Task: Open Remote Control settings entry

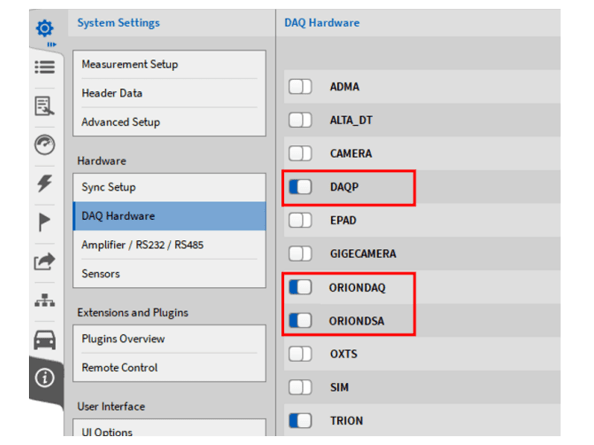Action: click(x=169, y=367)
